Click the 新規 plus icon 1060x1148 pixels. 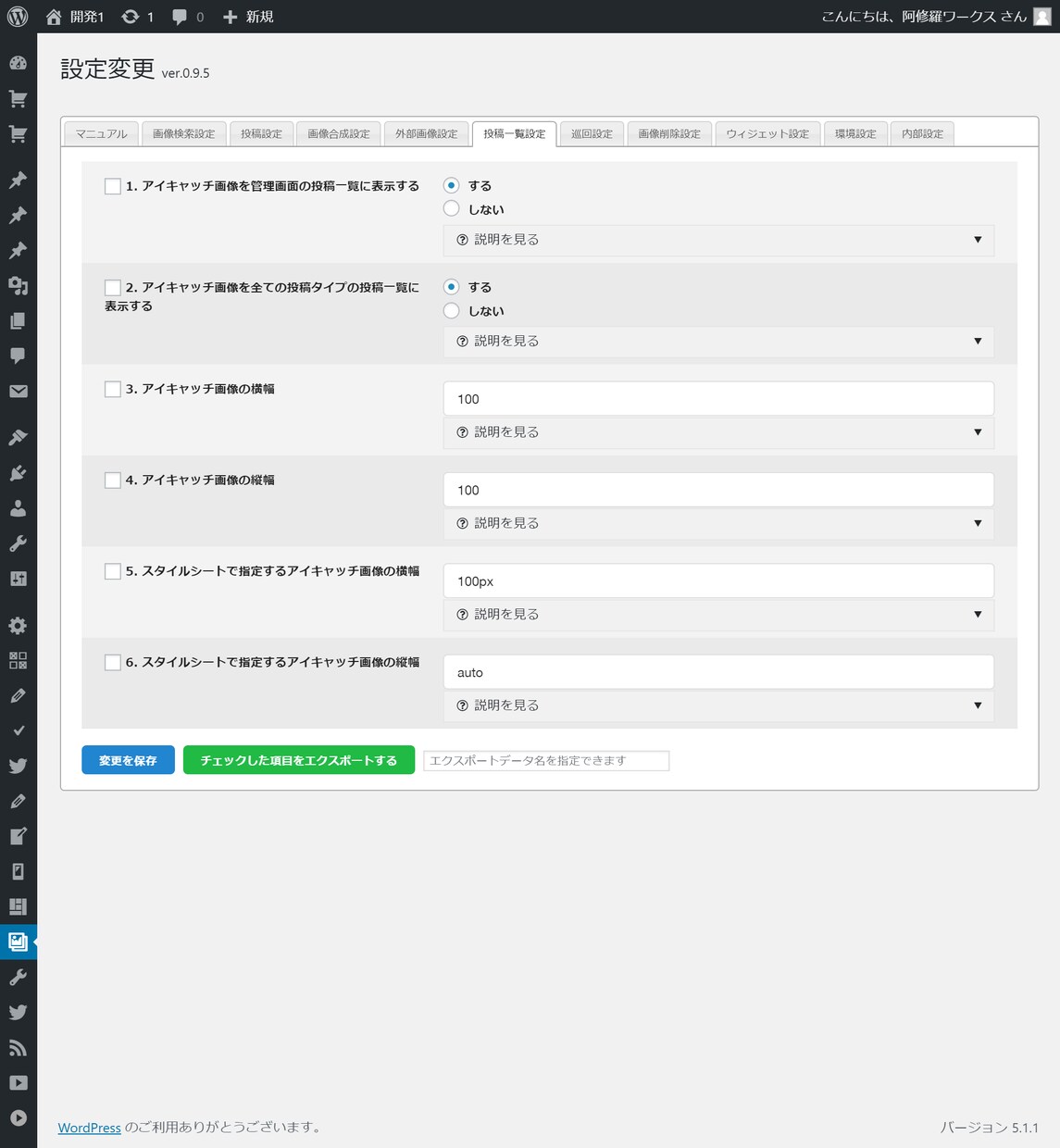(231, 17)
